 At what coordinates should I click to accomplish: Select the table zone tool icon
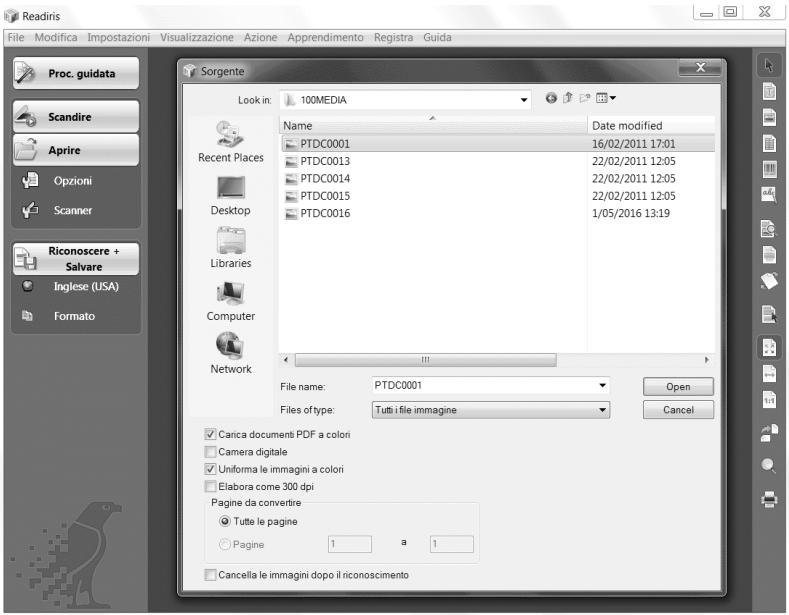pos(769,143)
